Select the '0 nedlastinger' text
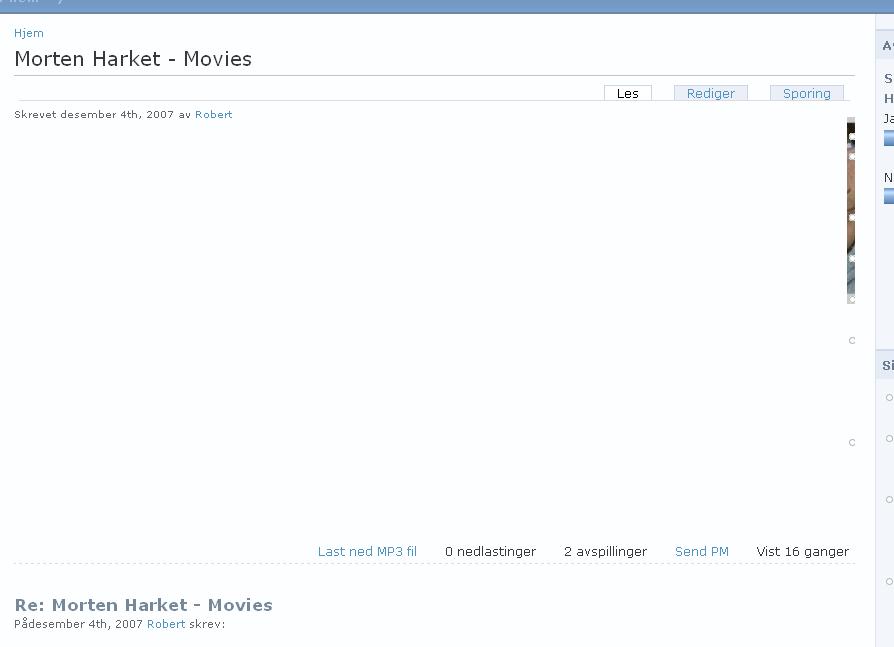Viewport: 894px width, 647px height. tap(490, 552)
